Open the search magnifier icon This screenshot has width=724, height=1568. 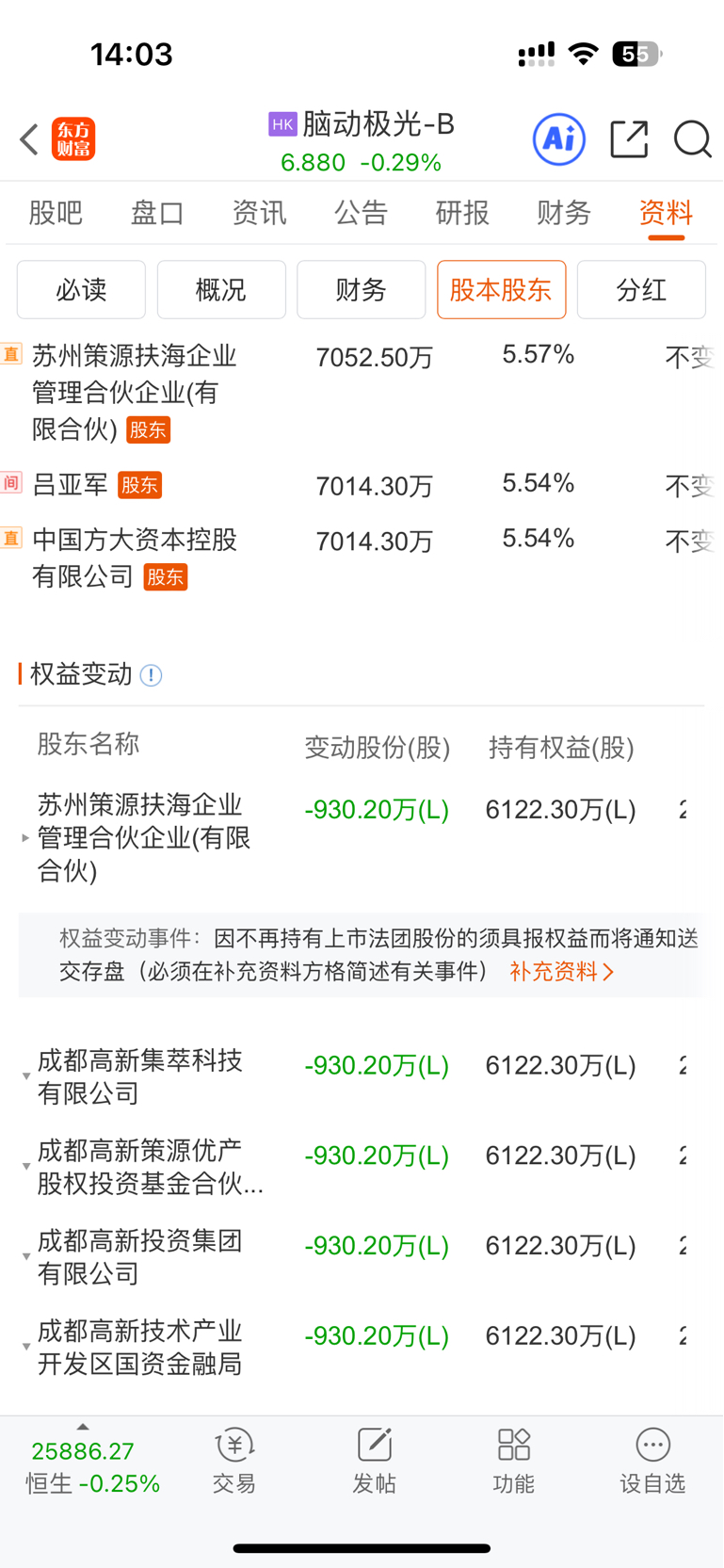coord(692,139)
